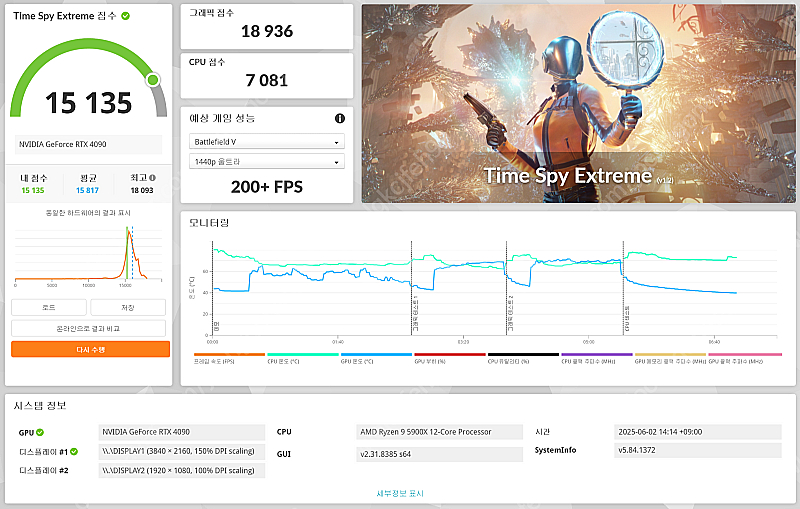Click the 200+ FPS estimate text
Screen dimensions: 800x509
point(266,187)
